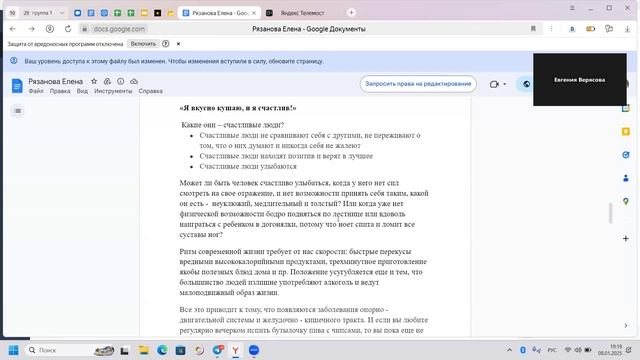The height and width of the screenshot is (360, 640).
Task: Open the Вид menu
Action: [x=82, y=91]
